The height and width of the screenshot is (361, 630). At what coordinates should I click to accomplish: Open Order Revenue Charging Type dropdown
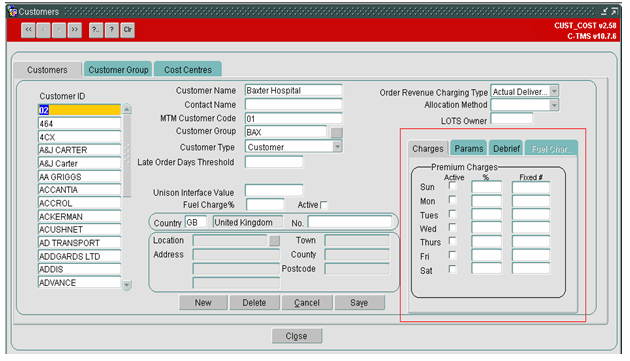[554, 91]
